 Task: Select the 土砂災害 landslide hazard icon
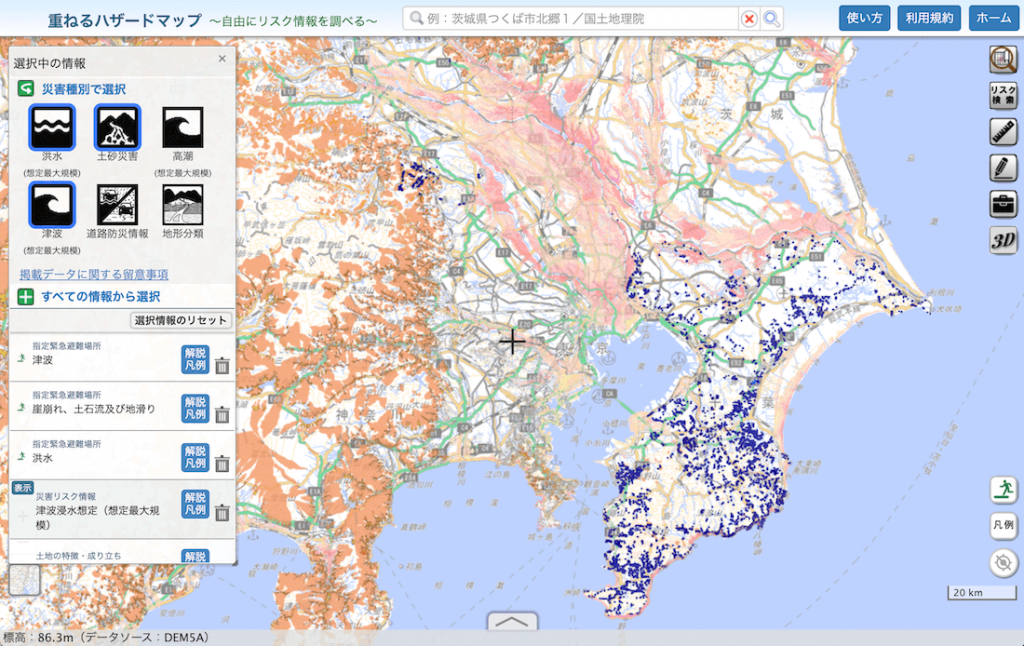[117, 127]
